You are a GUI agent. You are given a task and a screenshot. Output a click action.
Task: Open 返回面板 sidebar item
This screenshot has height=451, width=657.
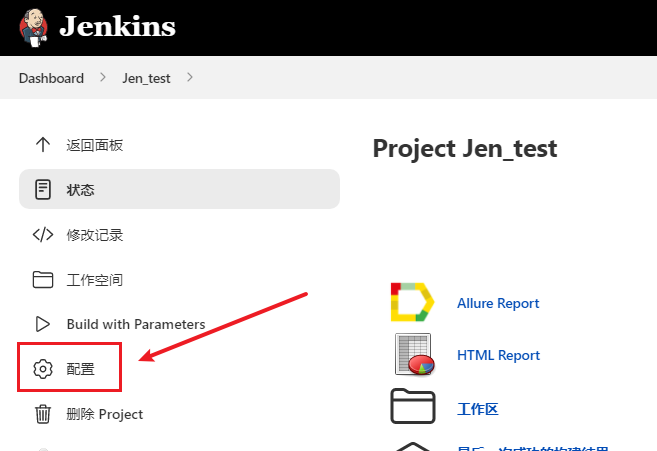pos(95,145)
